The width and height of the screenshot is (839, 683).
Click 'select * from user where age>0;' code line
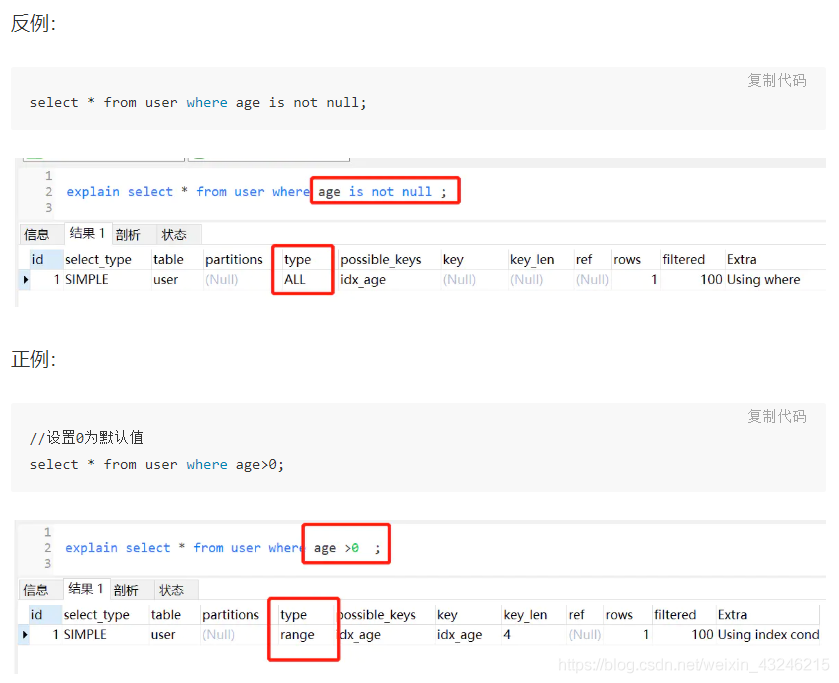coord(157,465)
